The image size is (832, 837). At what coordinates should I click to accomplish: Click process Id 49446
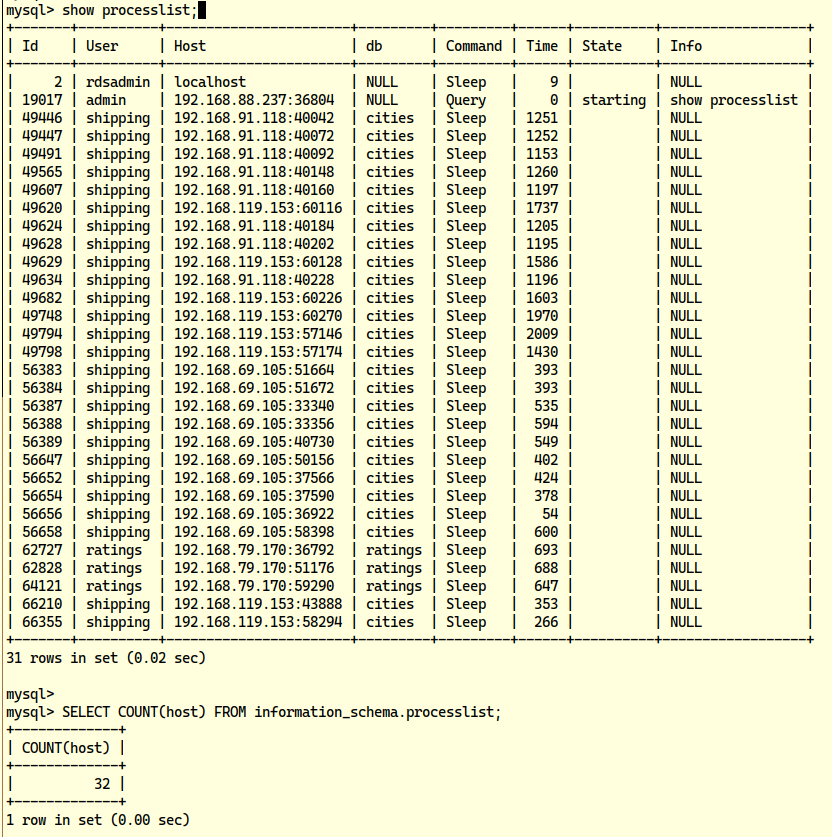pyautogui.click(x=42, y=118)
